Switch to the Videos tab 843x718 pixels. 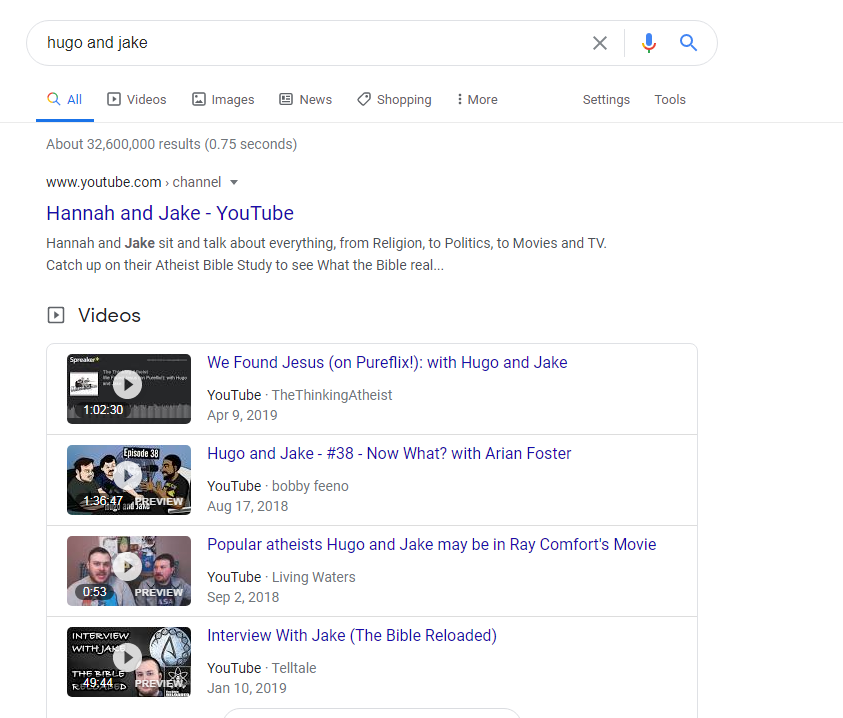pos(137,99)
